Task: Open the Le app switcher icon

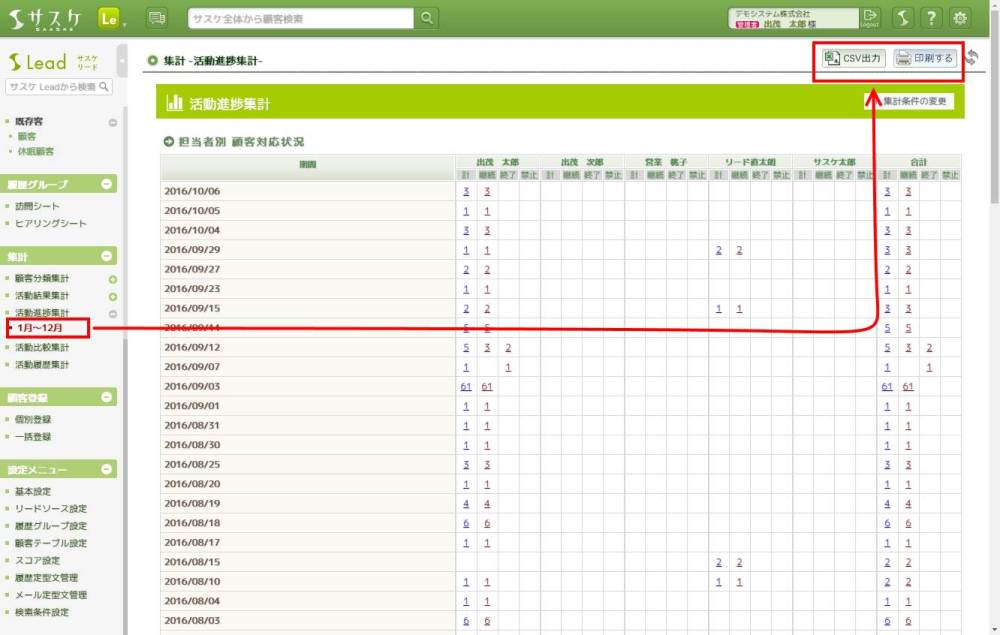Action: click(110, 18)
